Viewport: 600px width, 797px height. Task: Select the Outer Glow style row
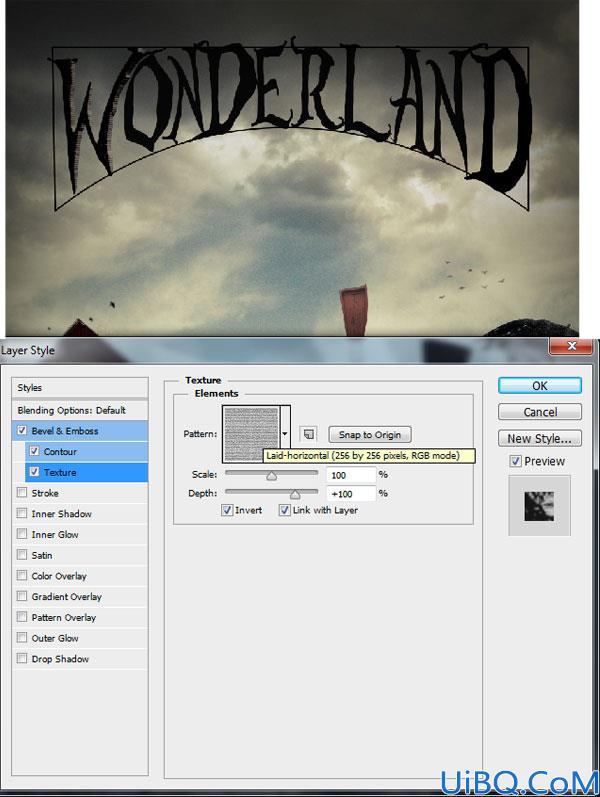[80, 638]
